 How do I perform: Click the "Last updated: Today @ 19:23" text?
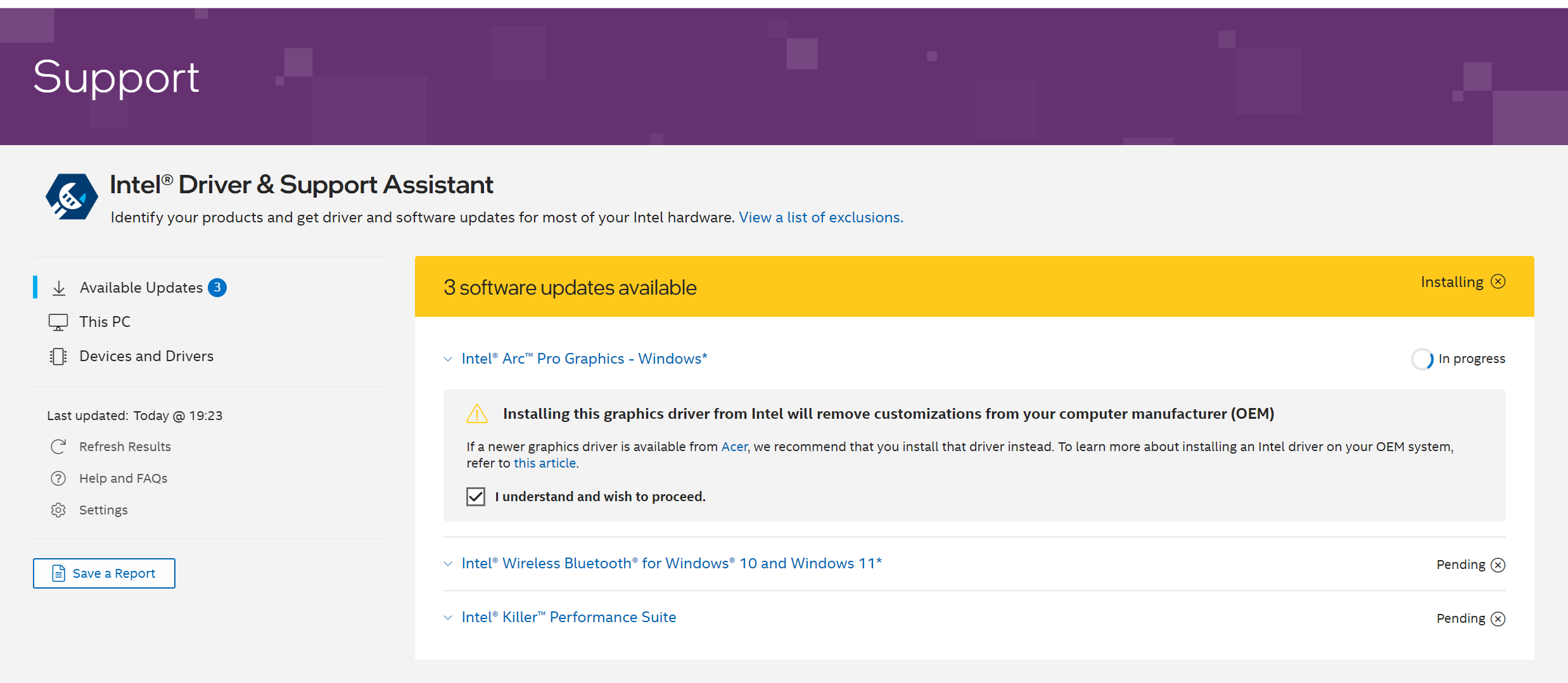tap(135, 416)
